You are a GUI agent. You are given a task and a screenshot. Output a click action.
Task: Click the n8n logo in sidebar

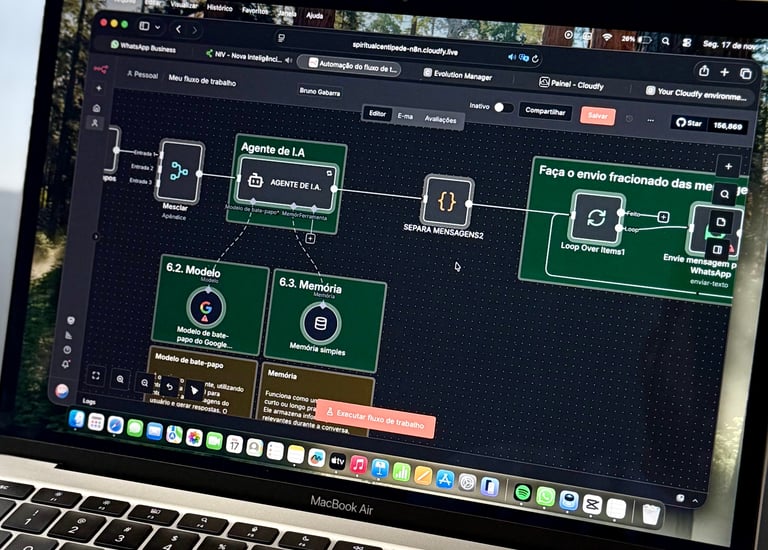click(101, 69)
